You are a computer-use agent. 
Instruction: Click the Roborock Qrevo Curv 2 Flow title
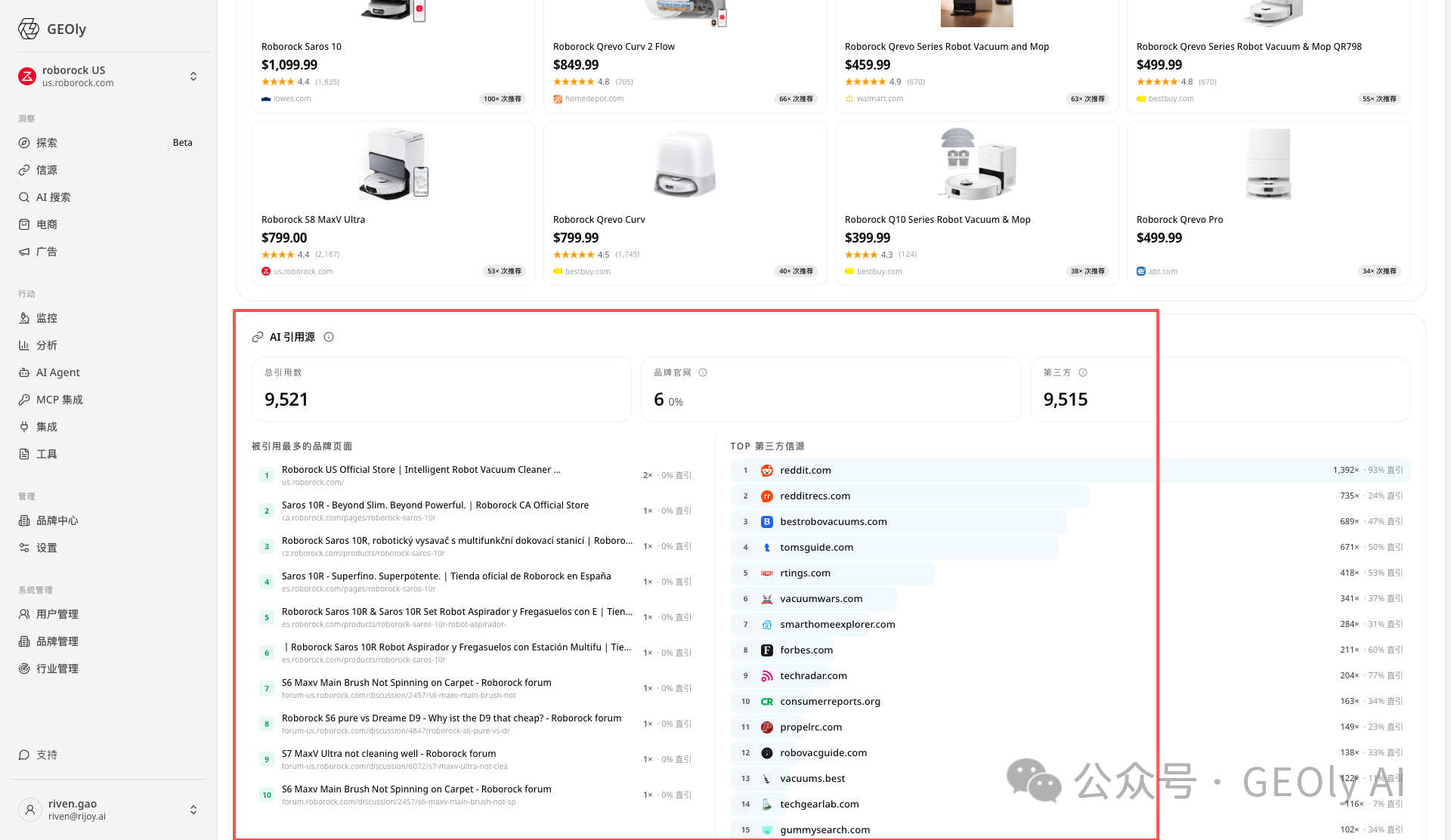point(614,47)
